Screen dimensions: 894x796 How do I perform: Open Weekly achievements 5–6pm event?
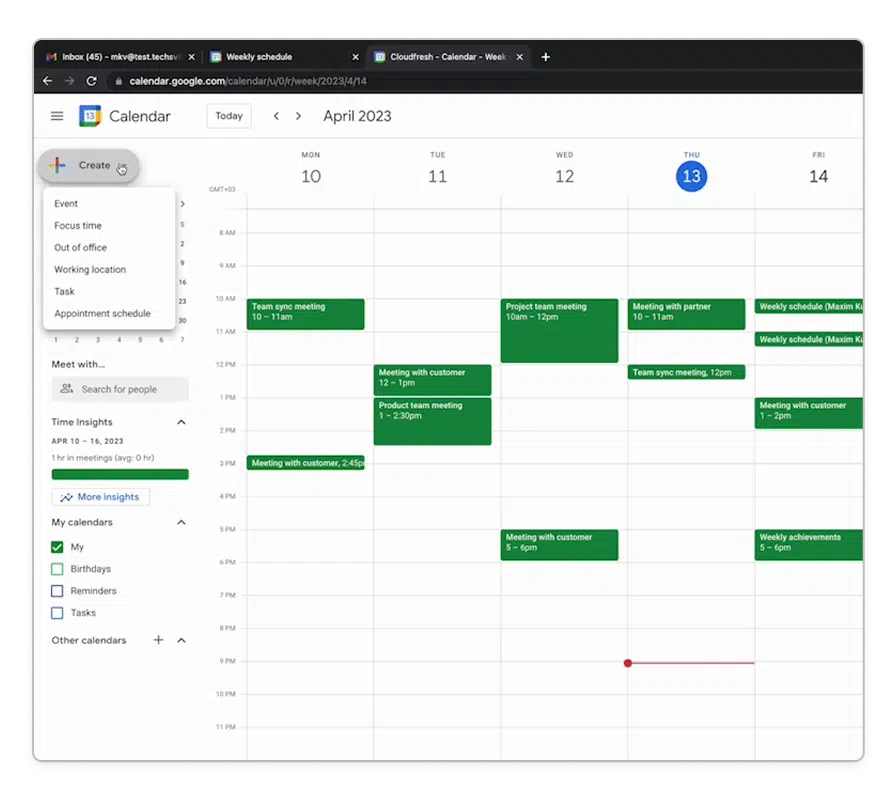(x=808, y=545)
